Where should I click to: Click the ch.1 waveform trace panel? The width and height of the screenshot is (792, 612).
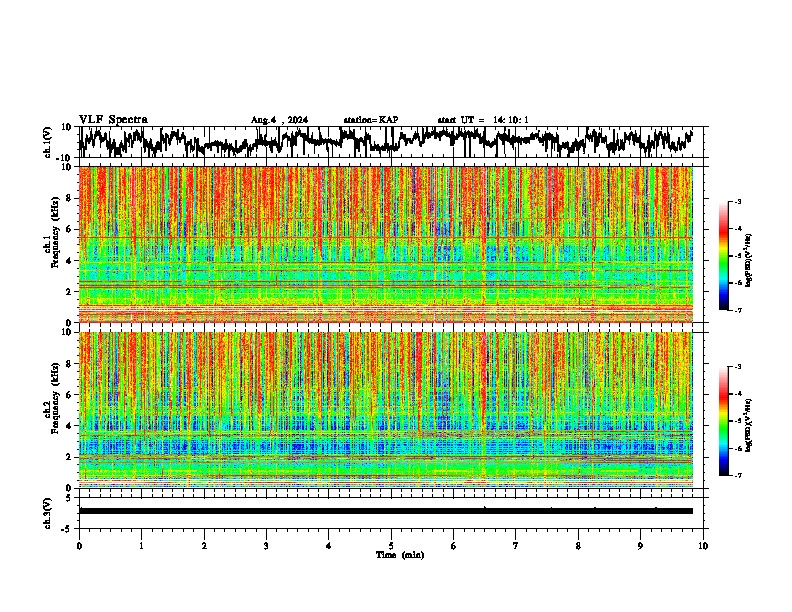[x=391, y=142]
